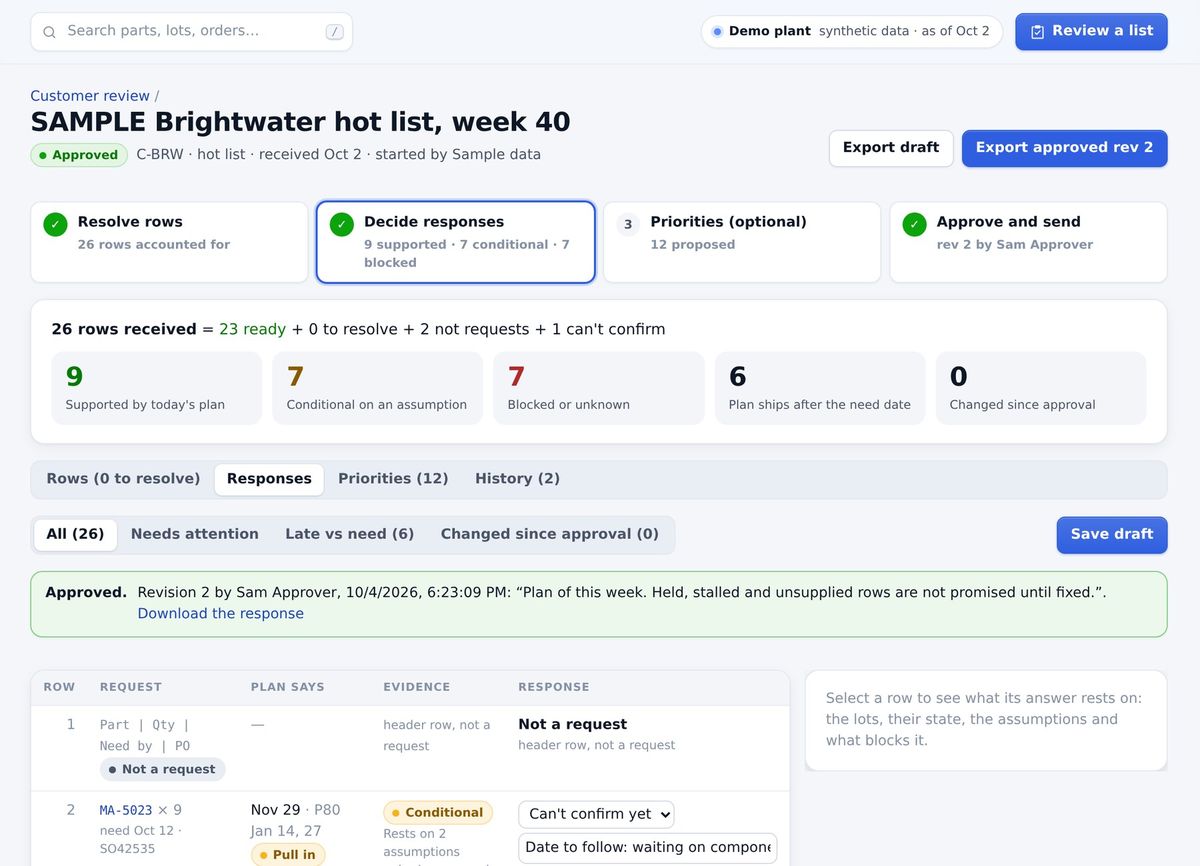Select the Plan ships after the need date card
Image resolution: width=1200 pixels, height=866 pixels.
pos(820,388)
